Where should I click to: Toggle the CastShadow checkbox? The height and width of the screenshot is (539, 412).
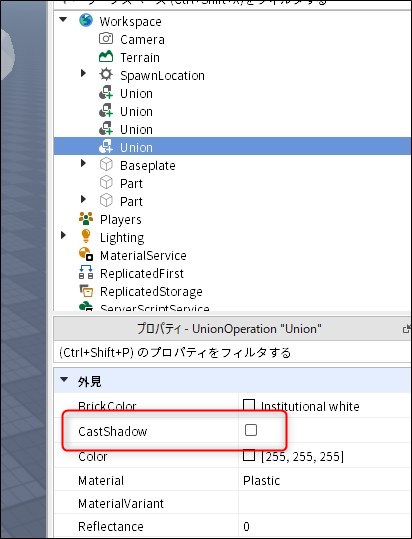tap(250, 430)
